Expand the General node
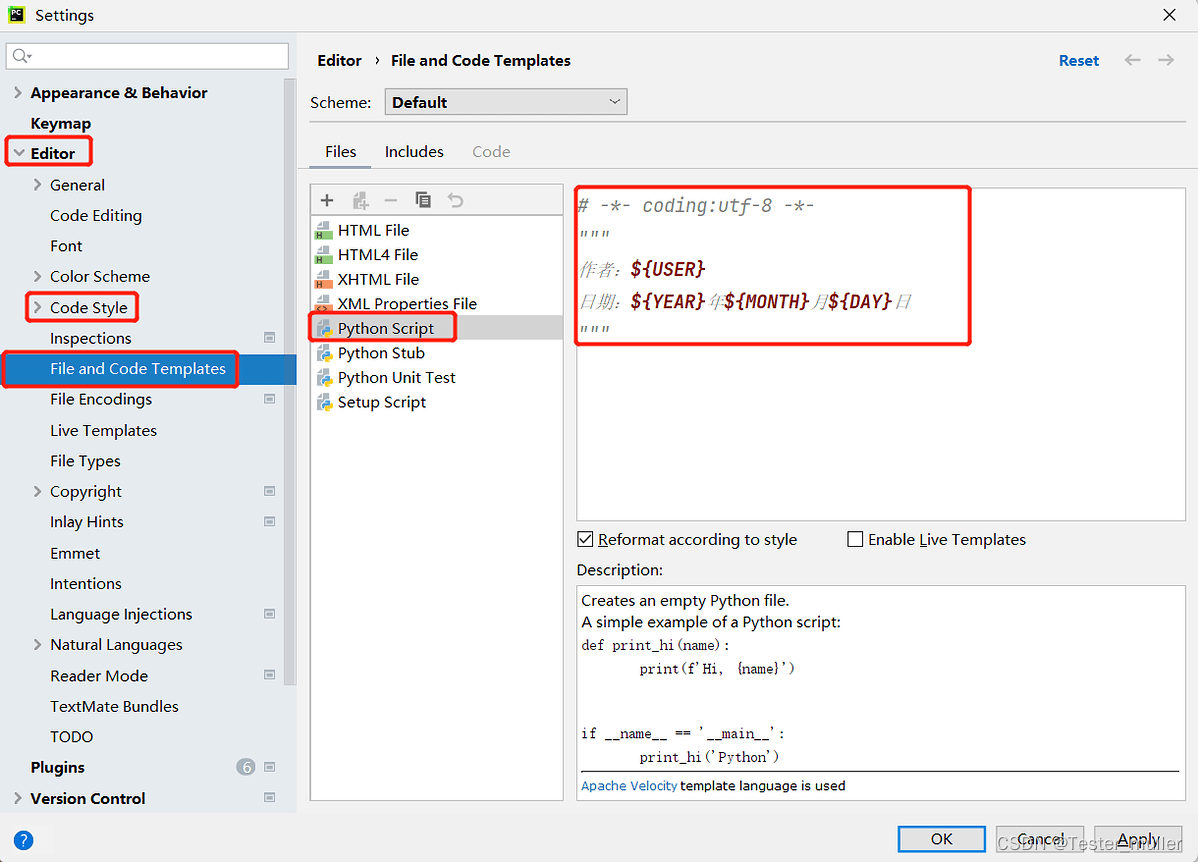The image size is (1198, 862). click(x=37, y=184)
